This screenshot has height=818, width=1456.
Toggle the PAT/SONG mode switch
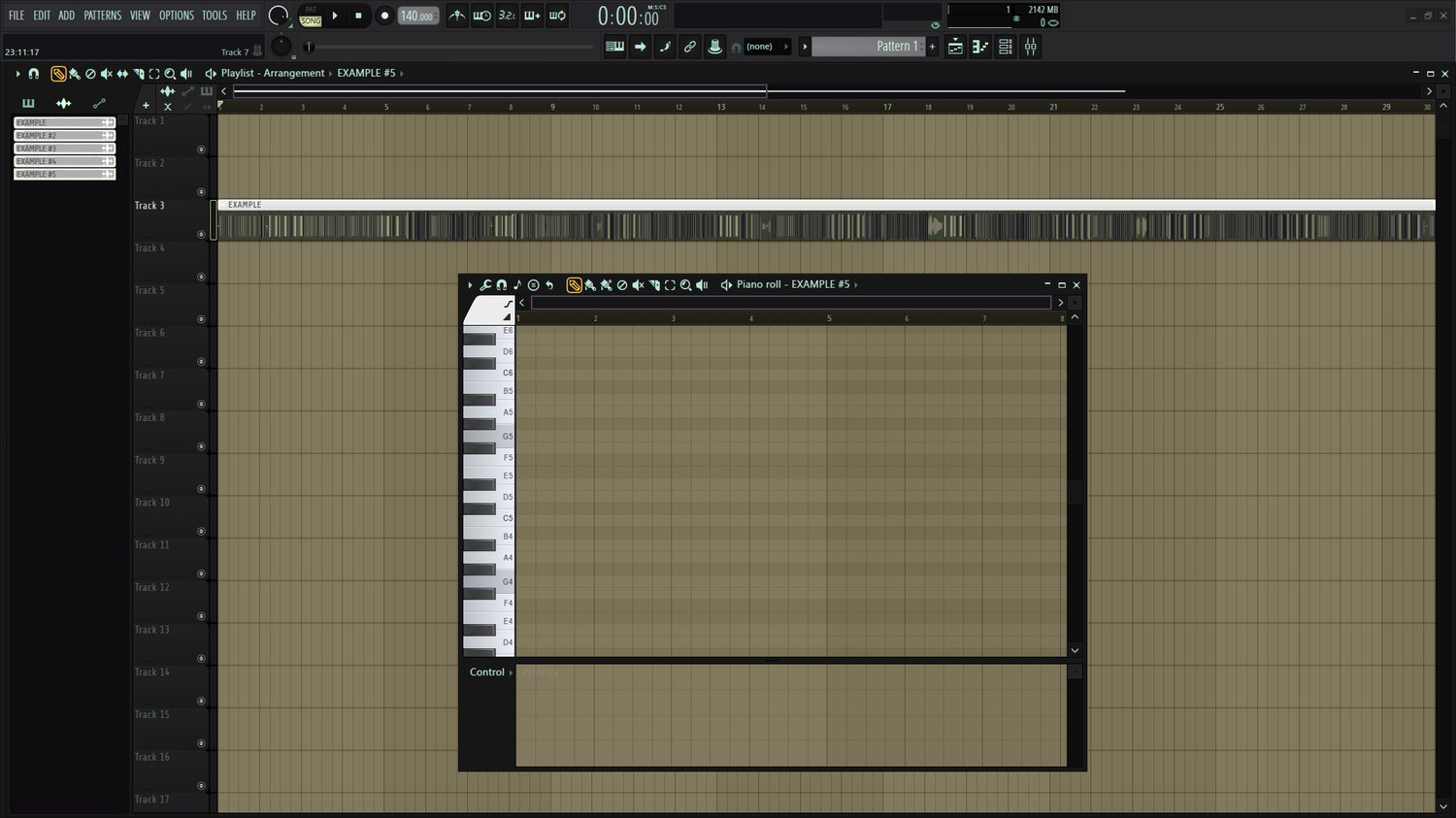coord(311,16)
